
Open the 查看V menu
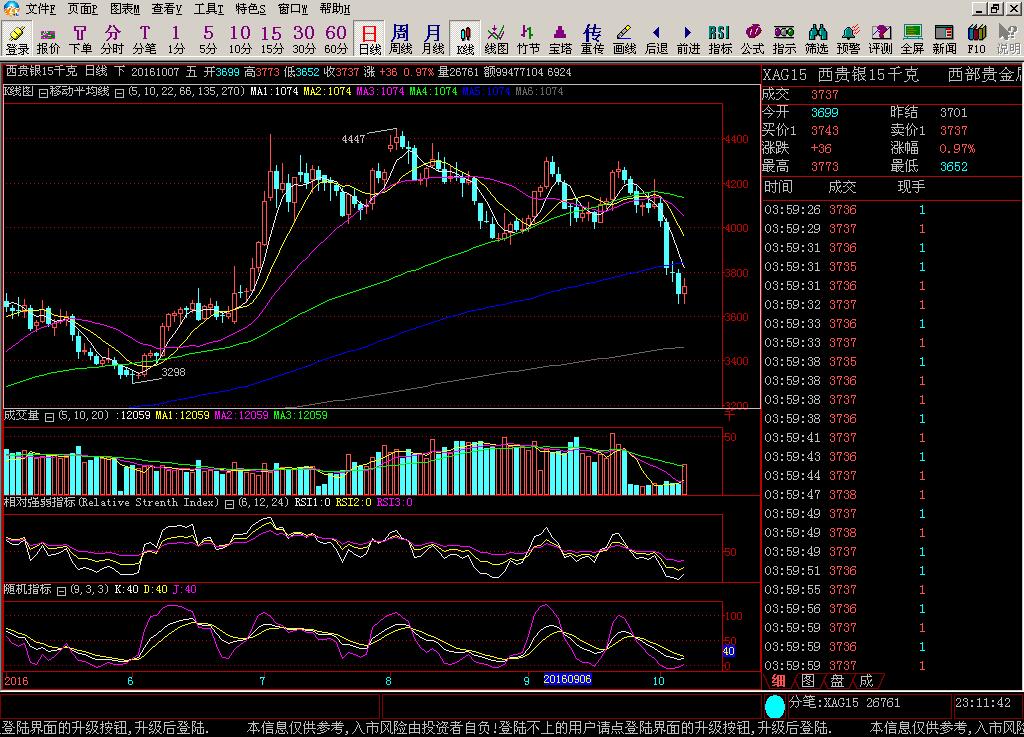(167, 8)
